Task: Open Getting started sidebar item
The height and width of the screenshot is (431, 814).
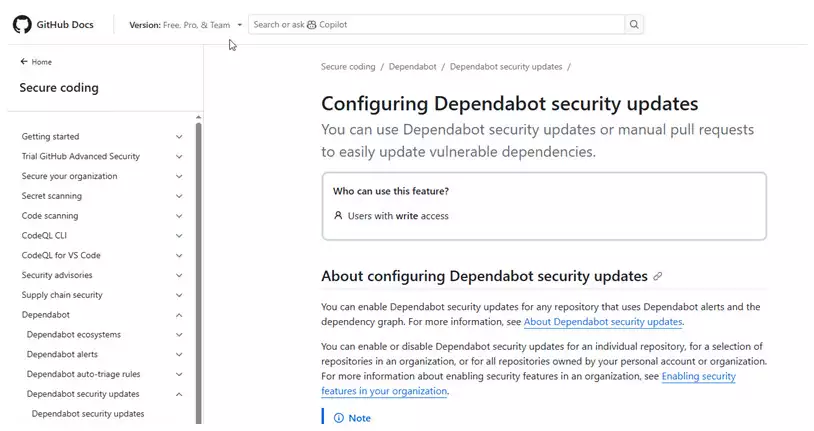Action: click(x=50, y=137)
